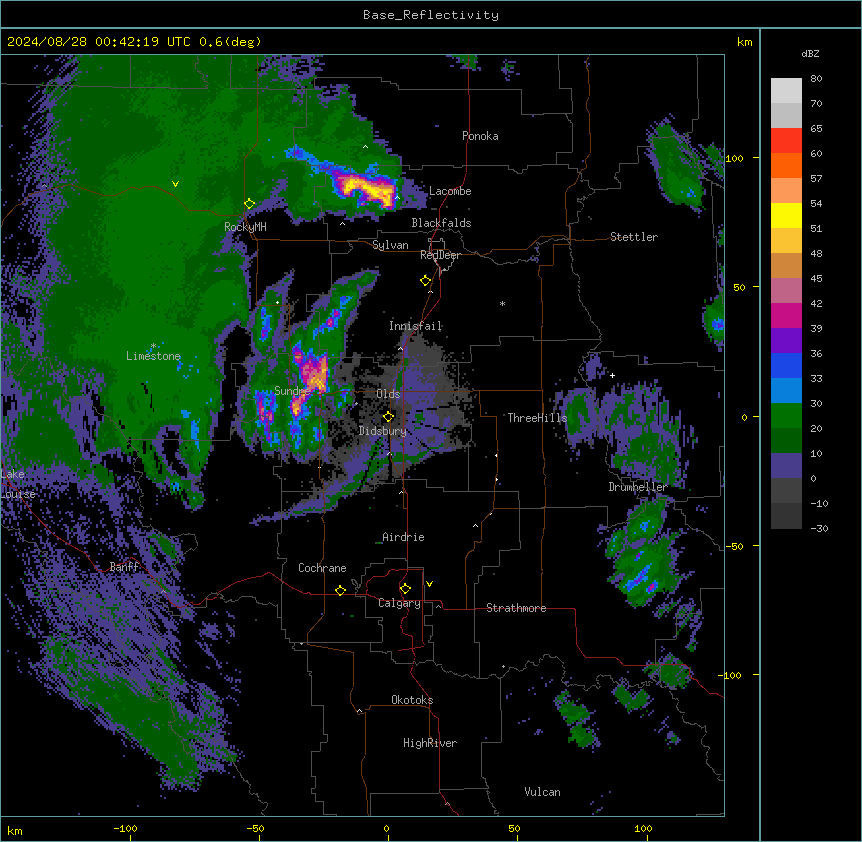Click the Olds town label
The image size is (862, 842).
coord(388,394)
